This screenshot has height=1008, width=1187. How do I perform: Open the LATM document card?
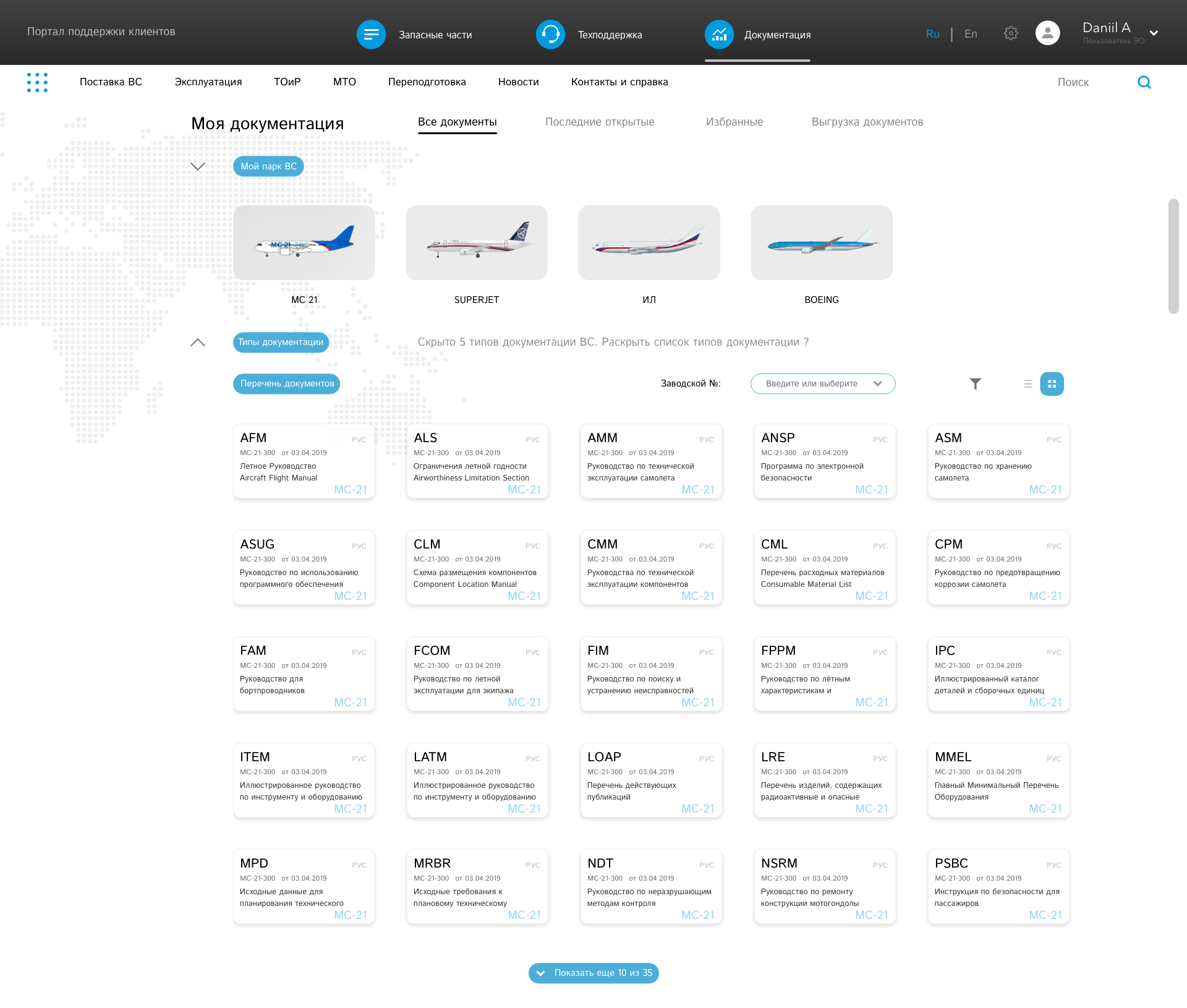478,780
